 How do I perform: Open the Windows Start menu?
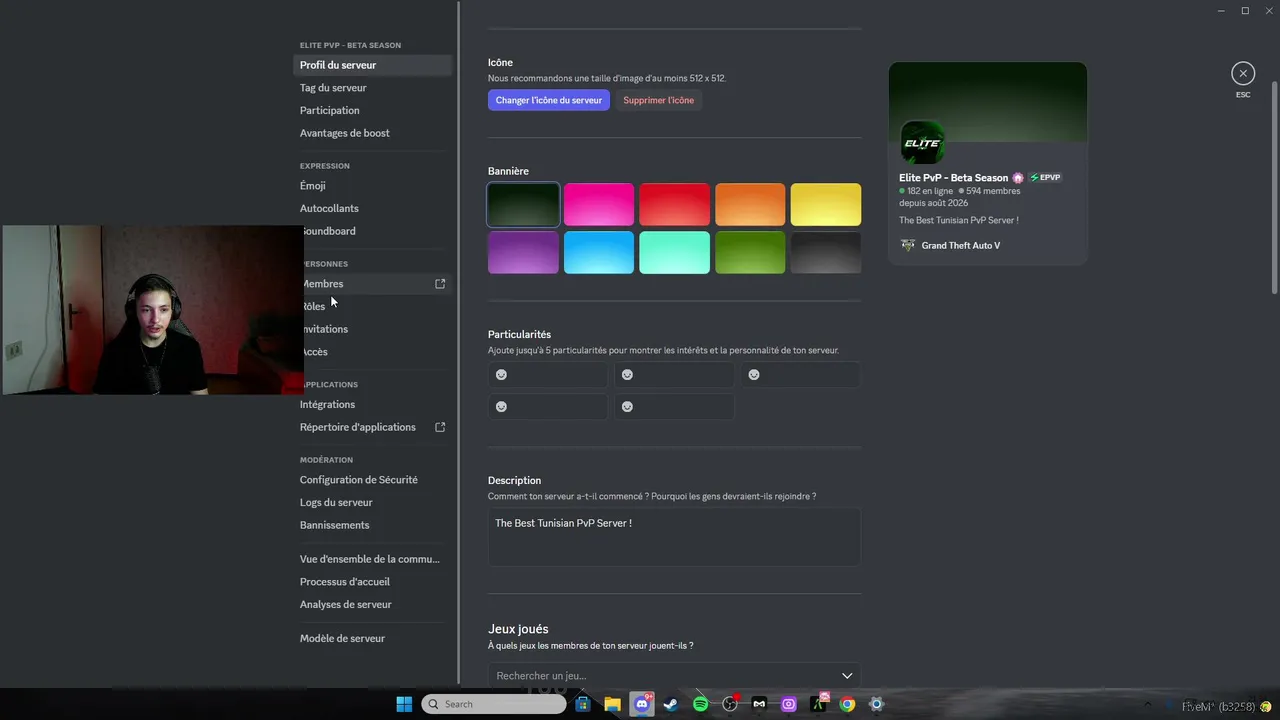tap(404, 704)
